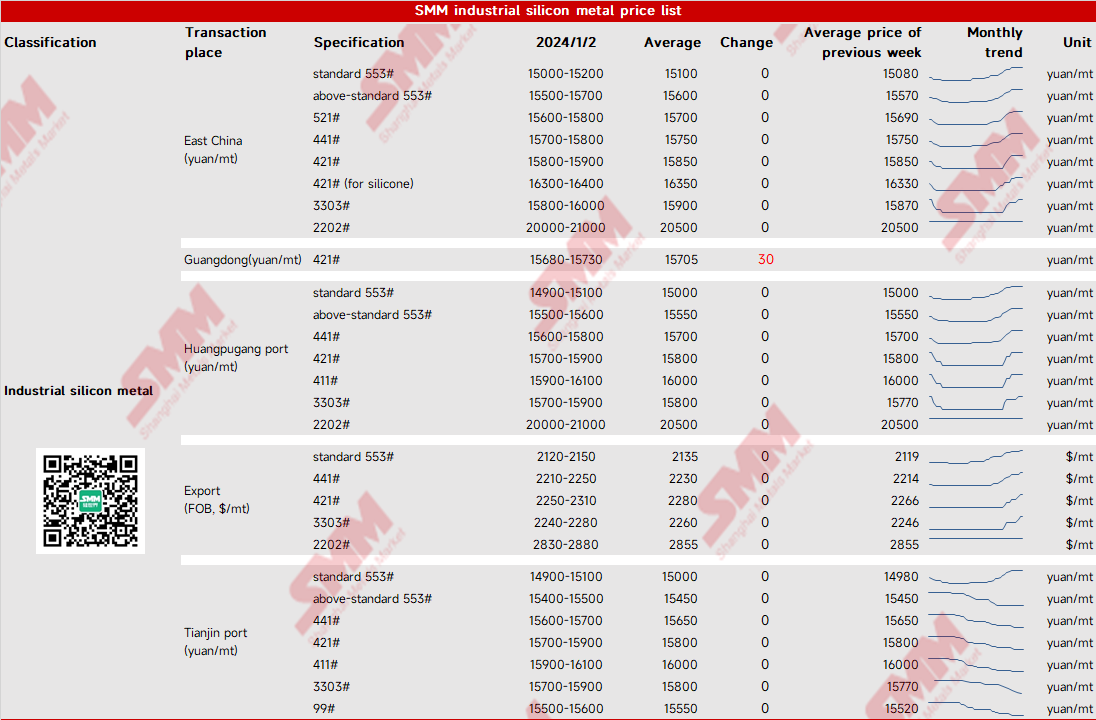Click the 3303# Huangpugang trend chart

point(975,402)
